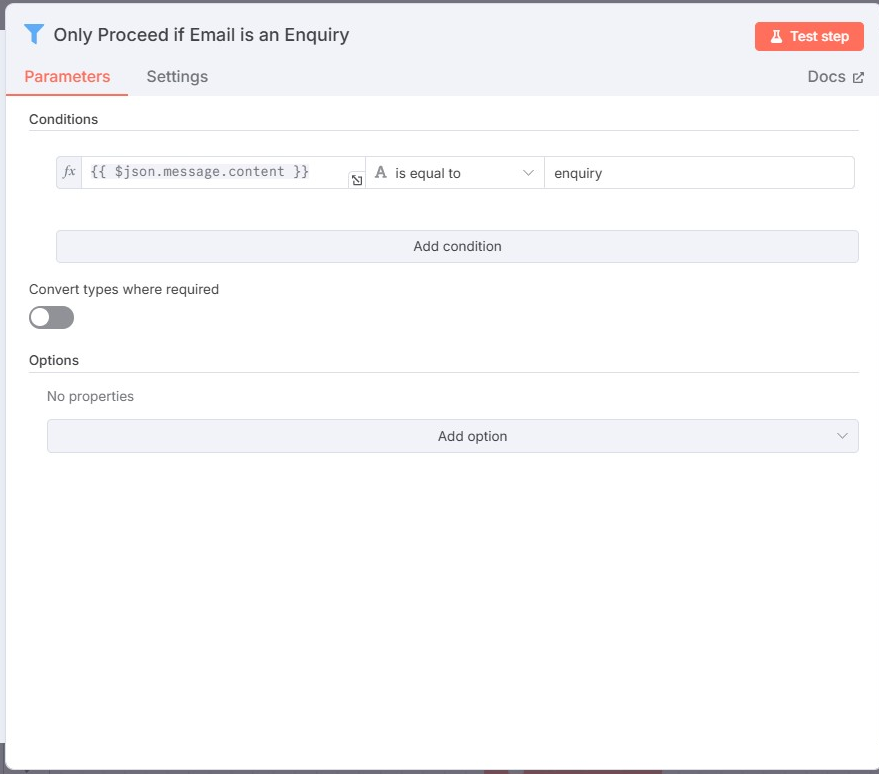Toggle Convert types where required switch
The width and height of the screenshot is (879, 774).
coord(52,317)
